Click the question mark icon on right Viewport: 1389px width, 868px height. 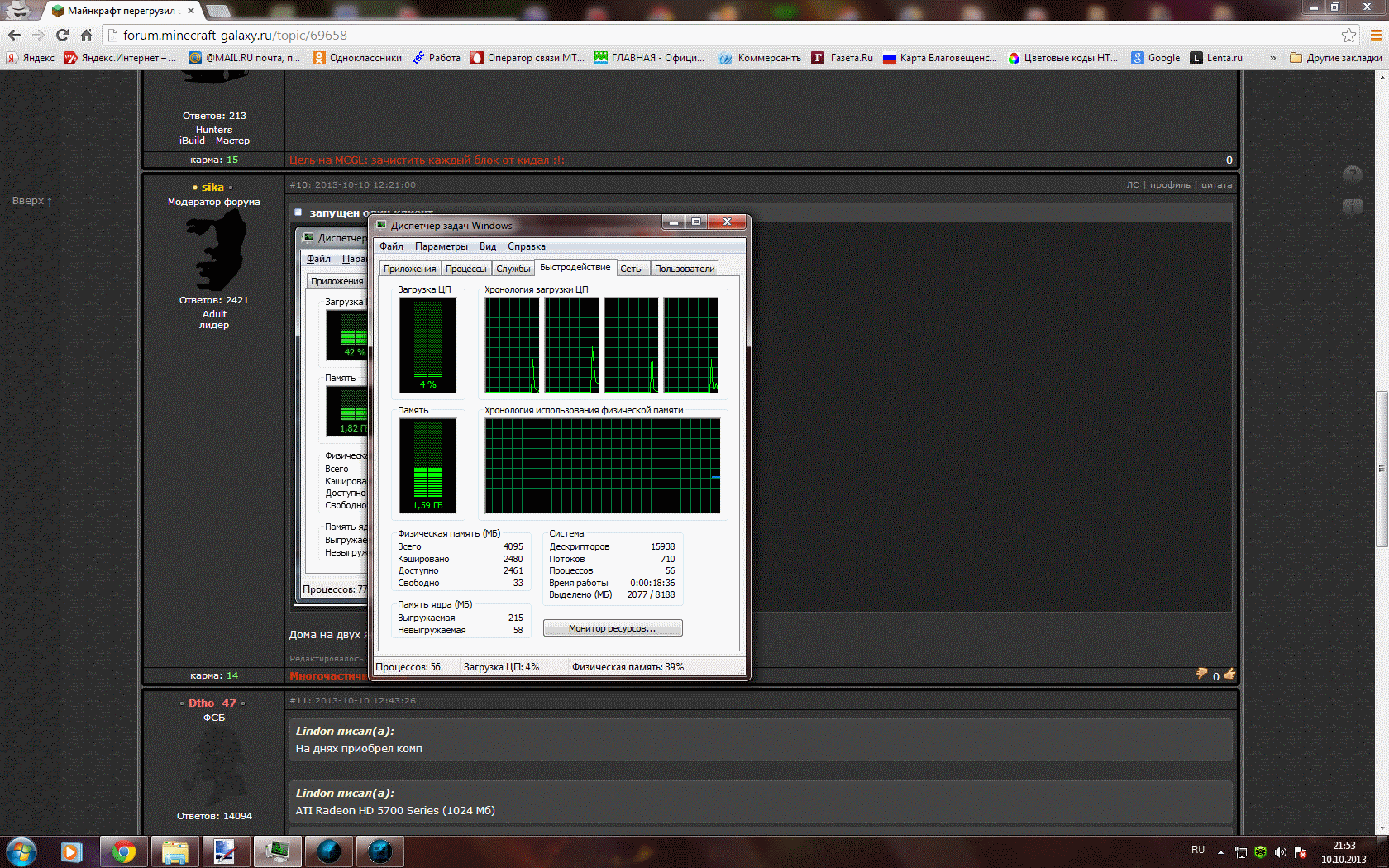coord(1353,174)
